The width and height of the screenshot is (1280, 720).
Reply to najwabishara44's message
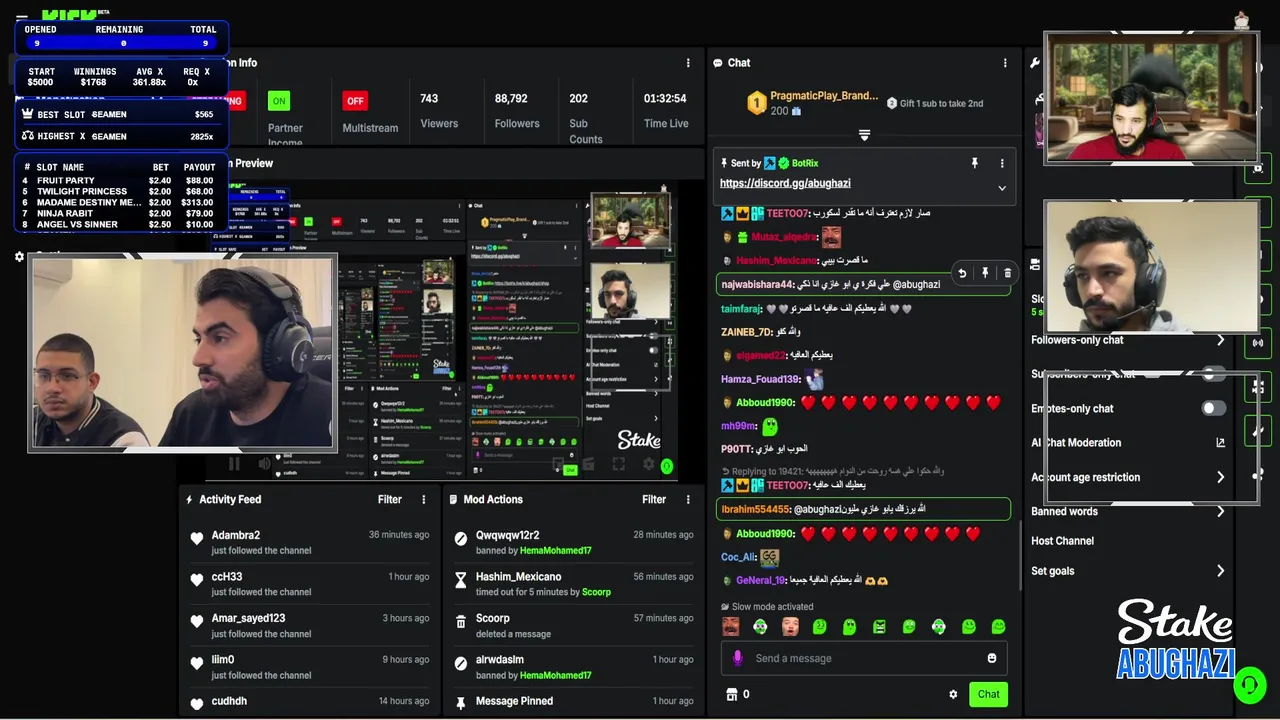click(x=962, y=273)
